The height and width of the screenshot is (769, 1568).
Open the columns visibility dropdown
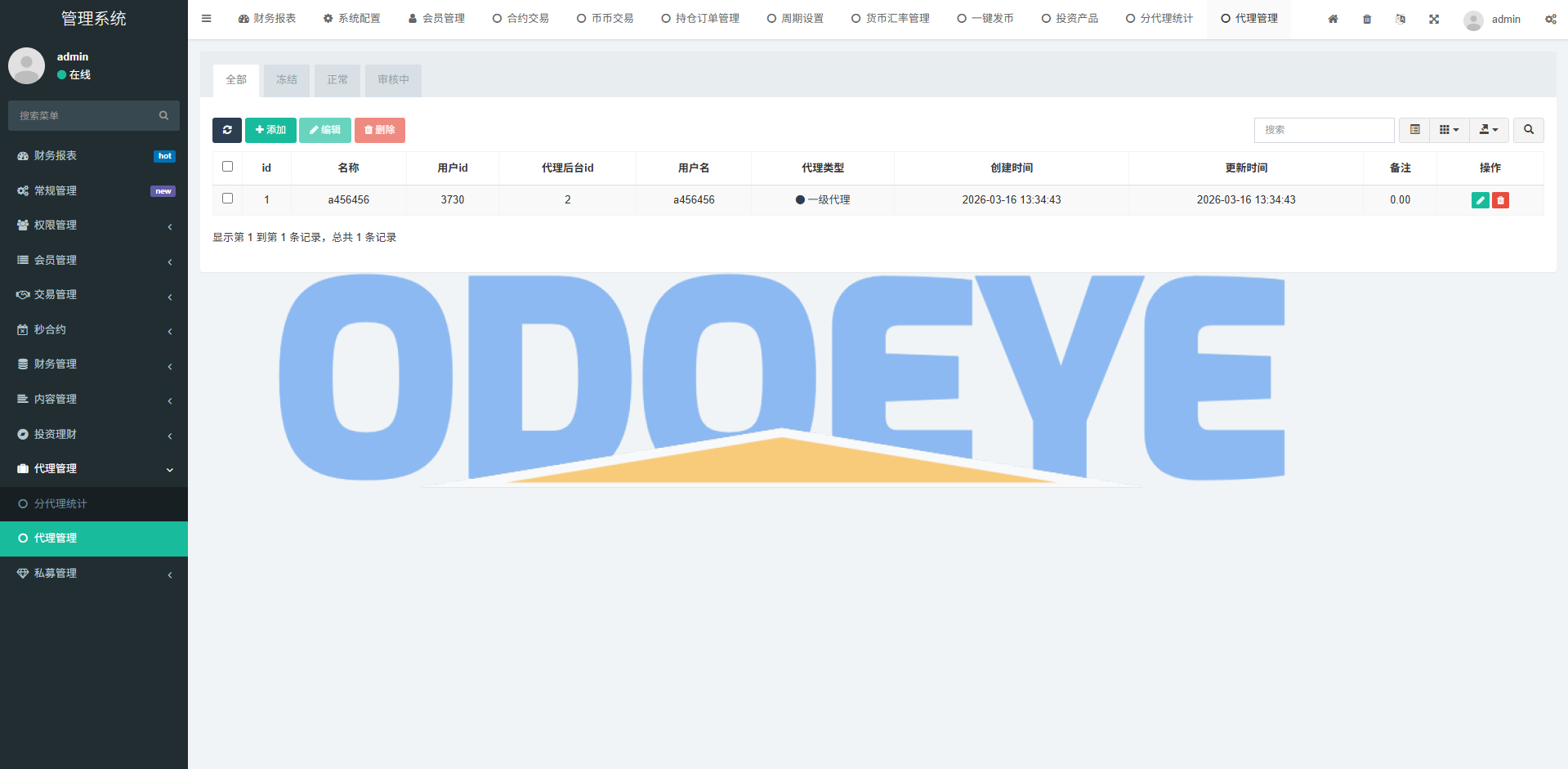coord(1449,130)
